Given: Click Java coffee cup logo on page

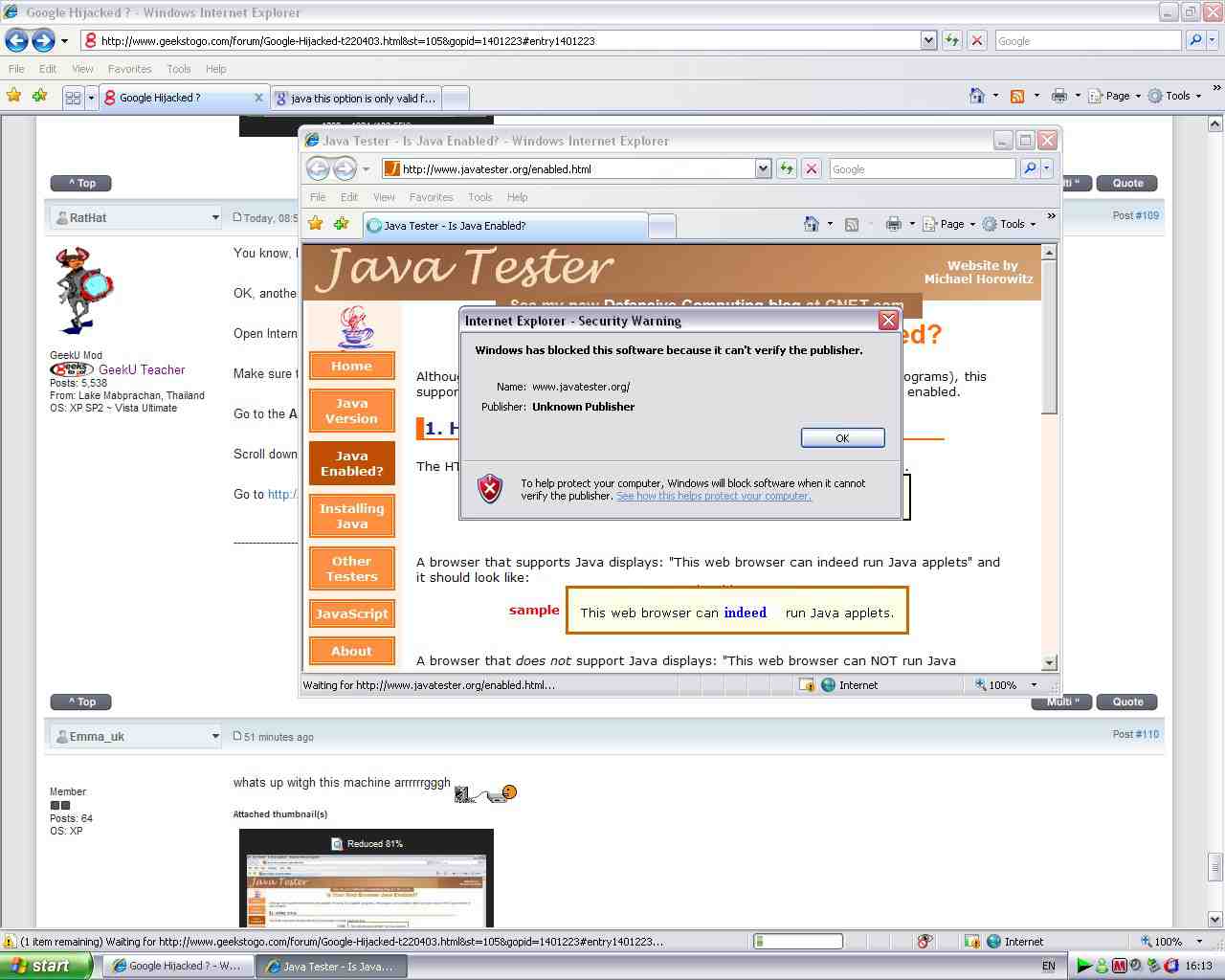Looking at the screenshot, I should pyautogui.click(x=355, y=327).
